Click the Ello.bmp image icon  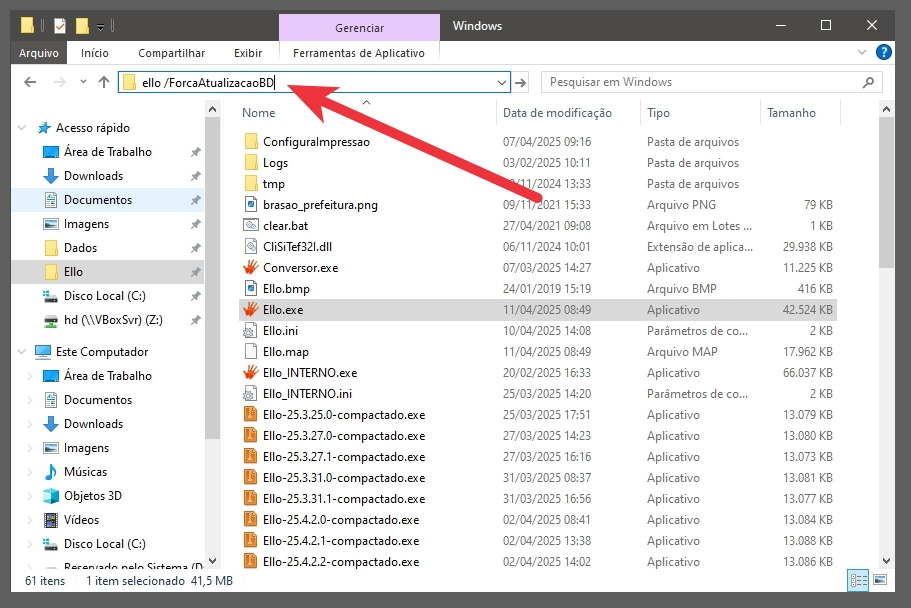[x=250, y=288]
